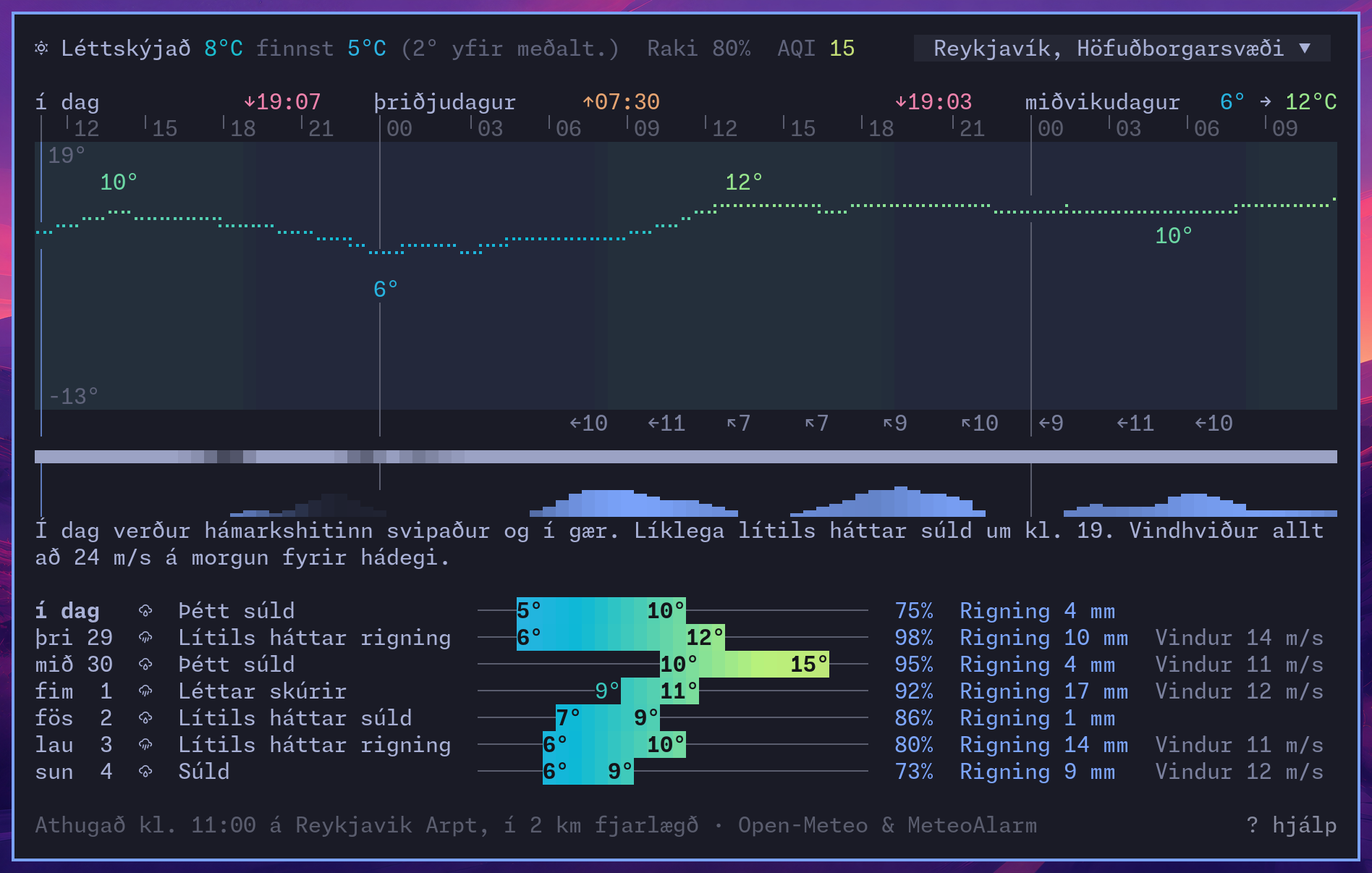This screenshot has height=873, width=1372.
Task: Click the sunrise time 07:30 marker
Action: coord(621,102)
